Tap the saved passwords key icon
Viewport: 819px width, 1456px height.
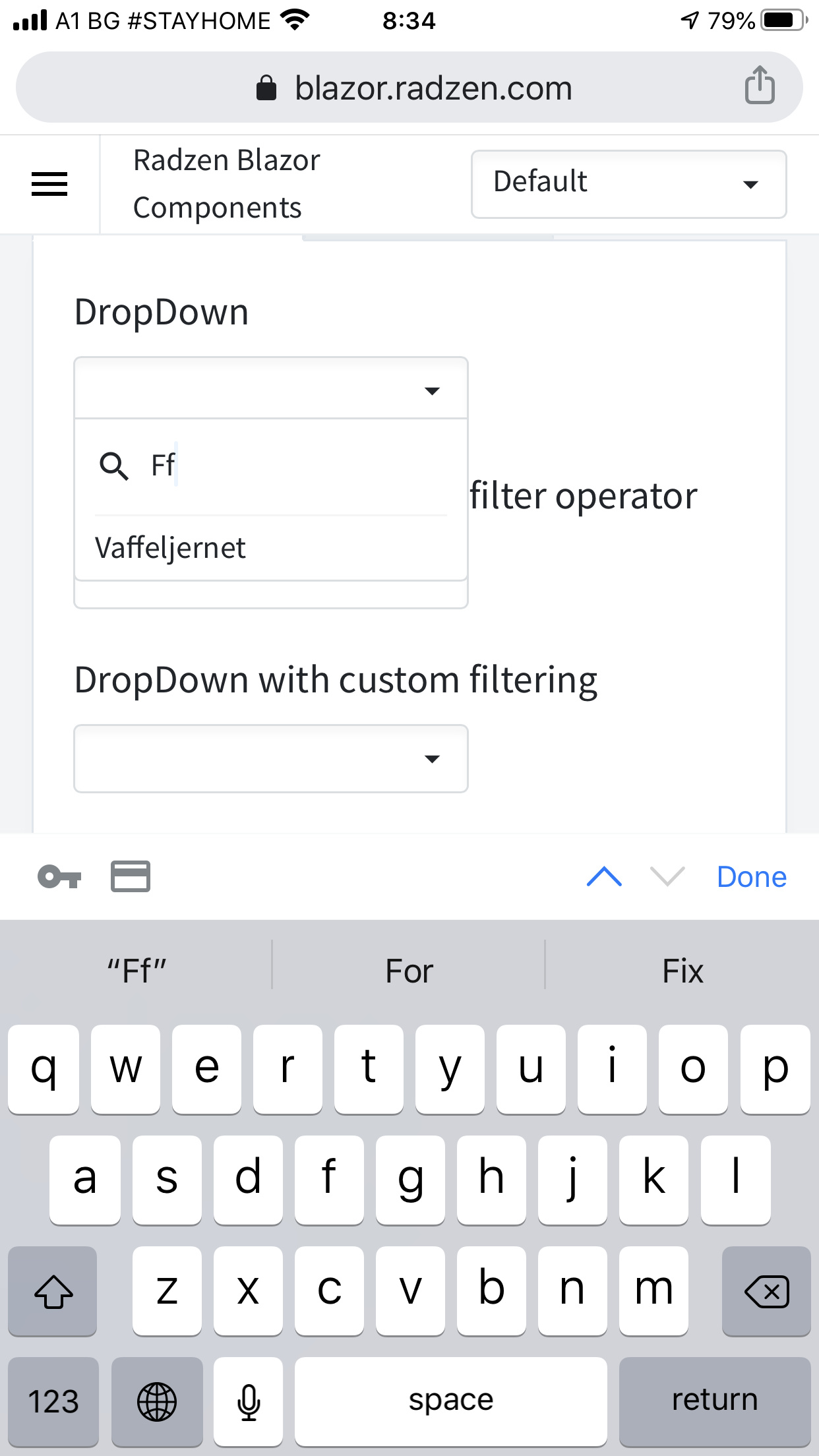[59, 877]
